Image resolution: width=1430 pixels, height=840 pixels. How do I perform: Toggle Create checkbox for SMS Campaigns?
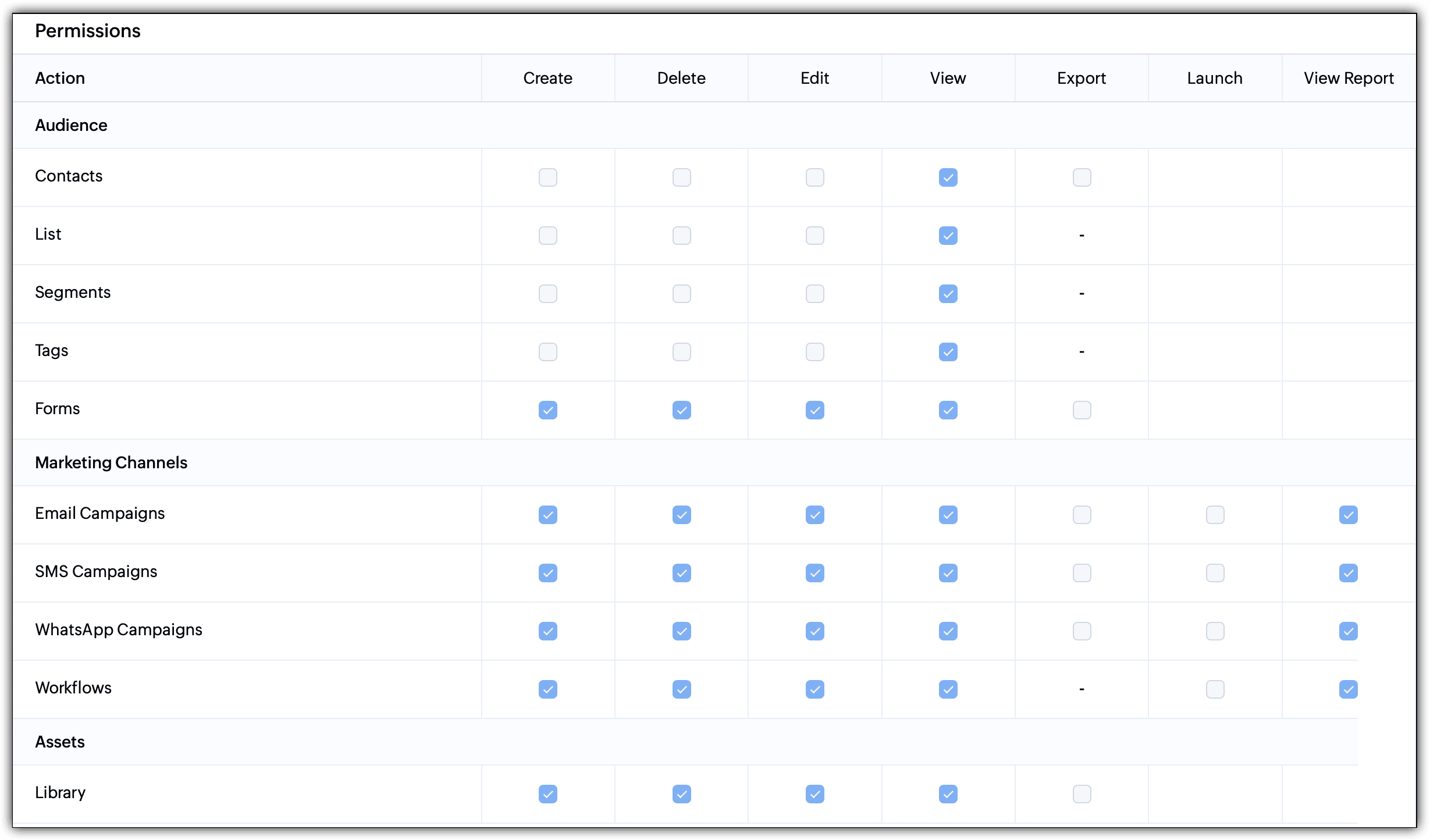pos(547,573)
